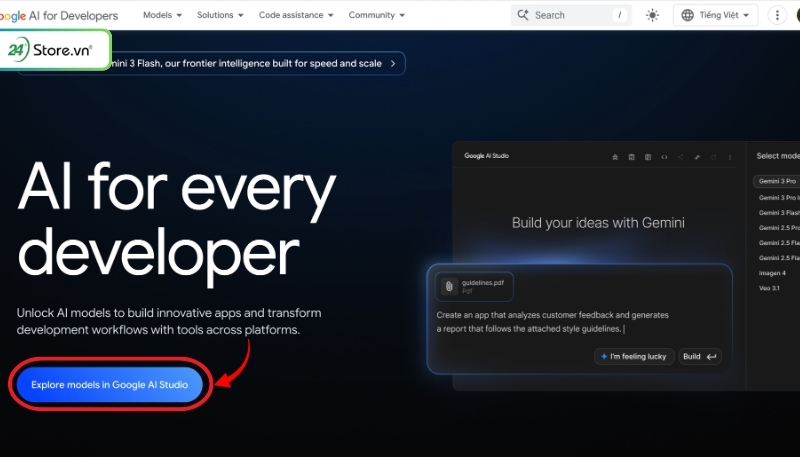
Task: Click the I'm feeling lucky button
Action: tap(634, 357)
